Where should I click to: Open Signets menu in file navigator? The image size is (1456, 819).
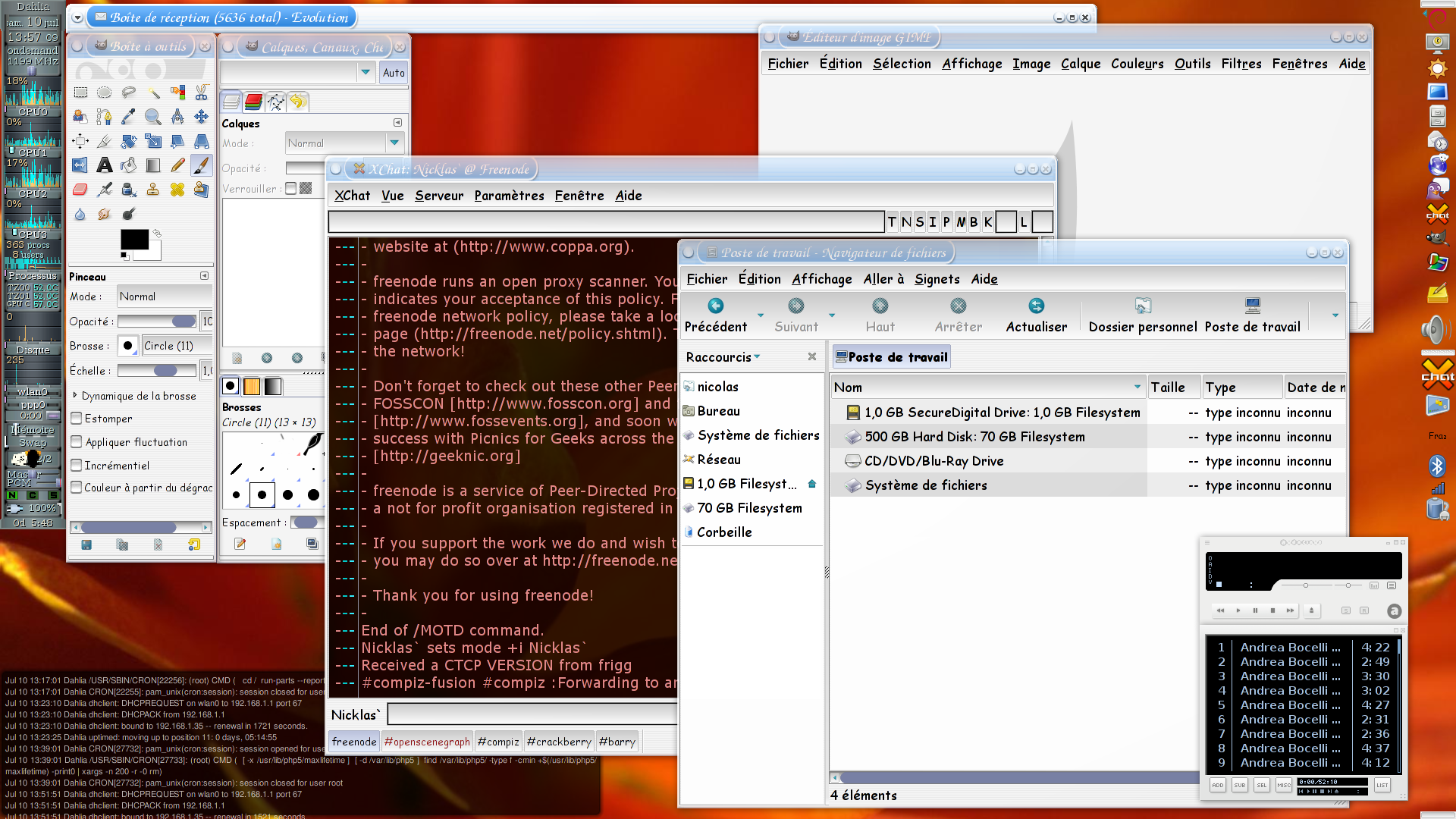(937, 279)
